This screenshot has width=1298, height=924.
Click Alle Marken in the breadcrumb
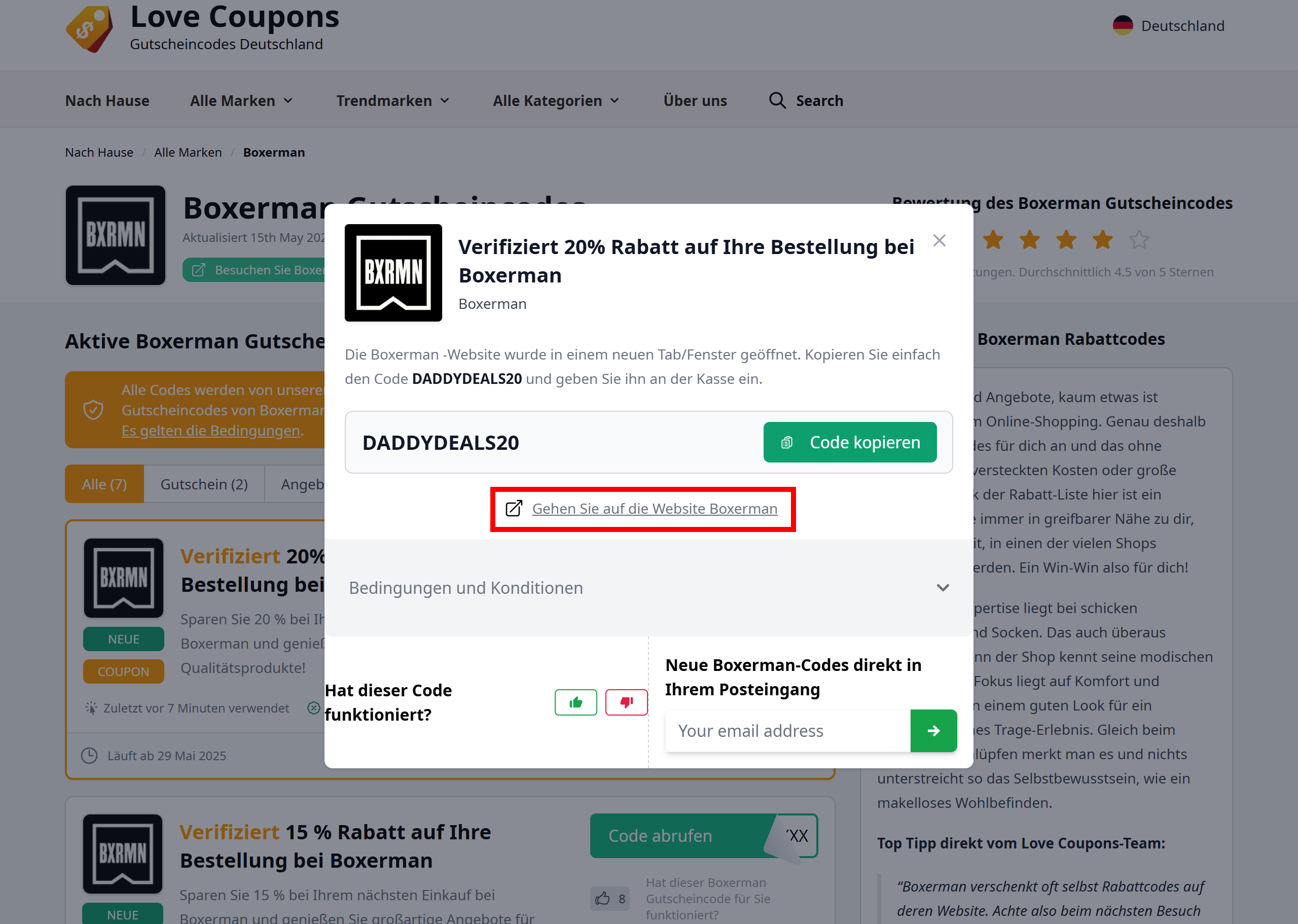click(188, 153)
